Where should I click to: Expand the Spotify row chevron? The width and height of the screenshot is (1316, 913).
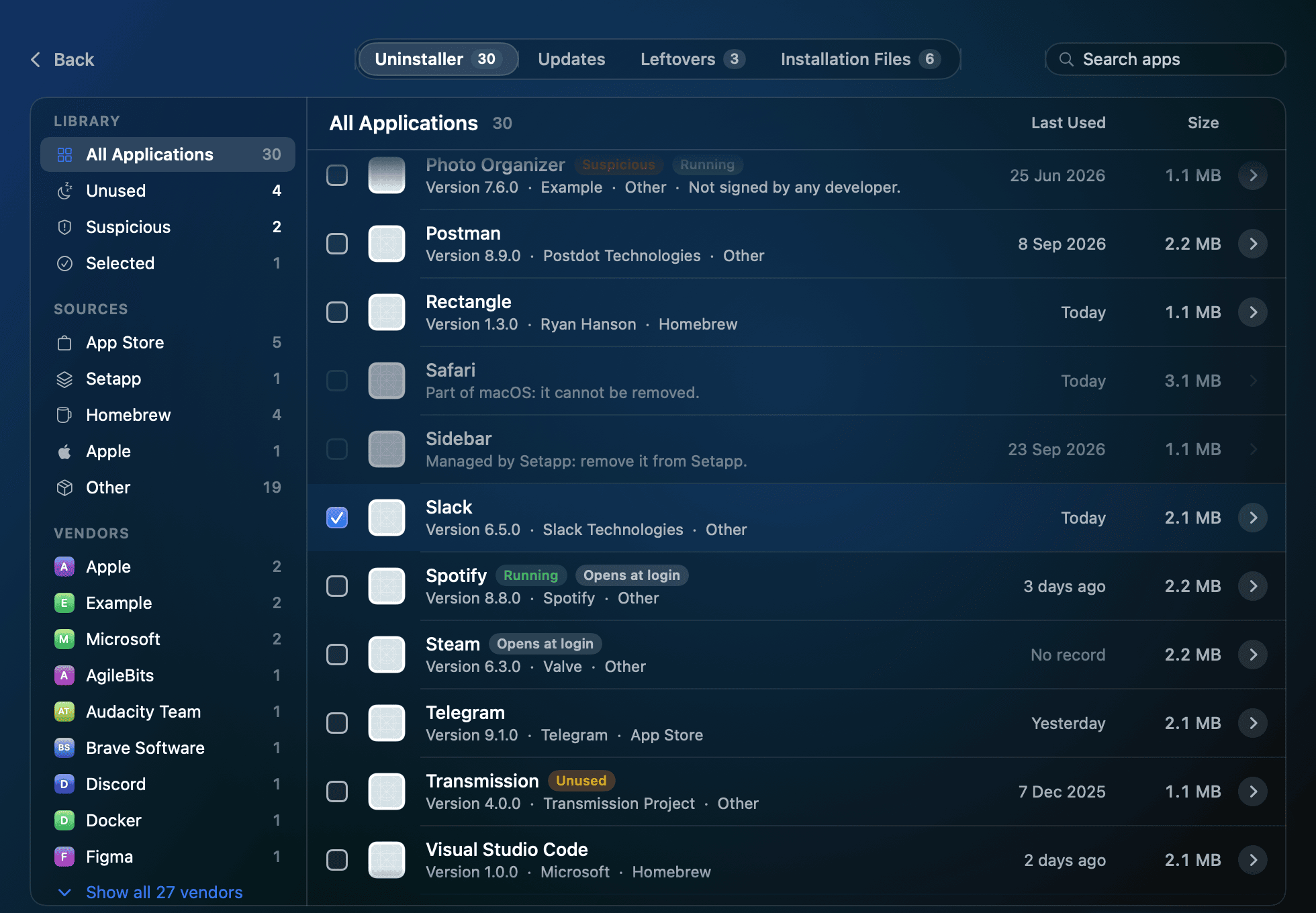tap(1253, 586)
